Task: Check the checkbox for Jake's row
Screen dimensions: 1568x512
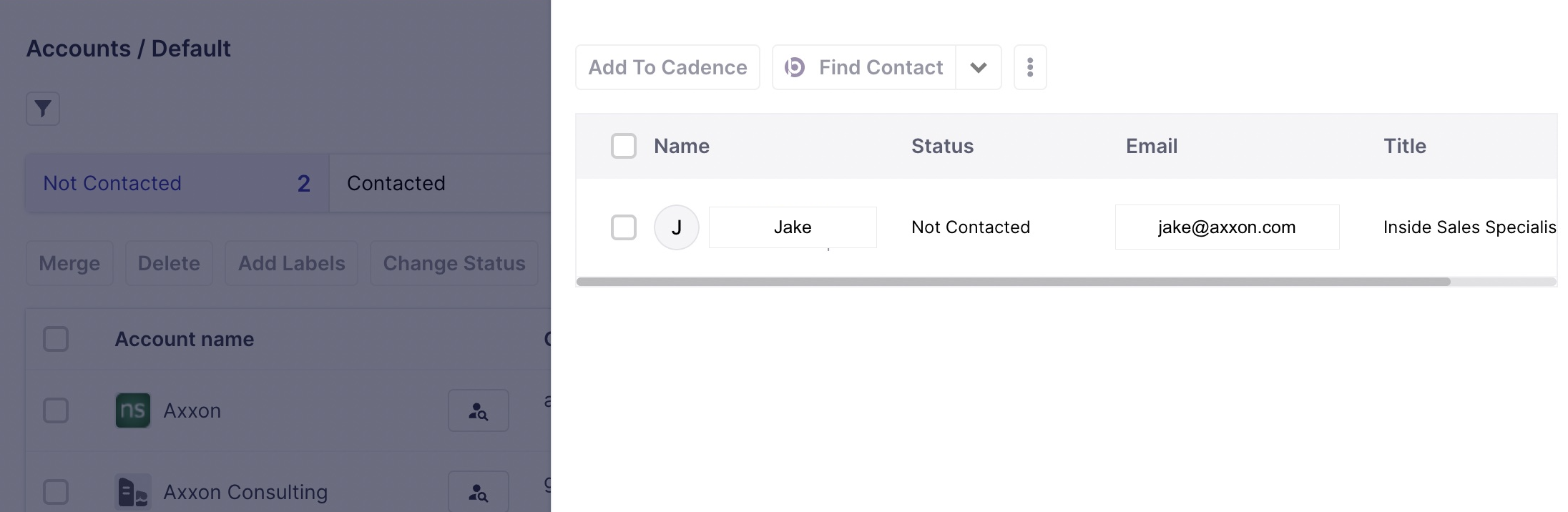Action: pyautogui.click(x=624, y=227)
